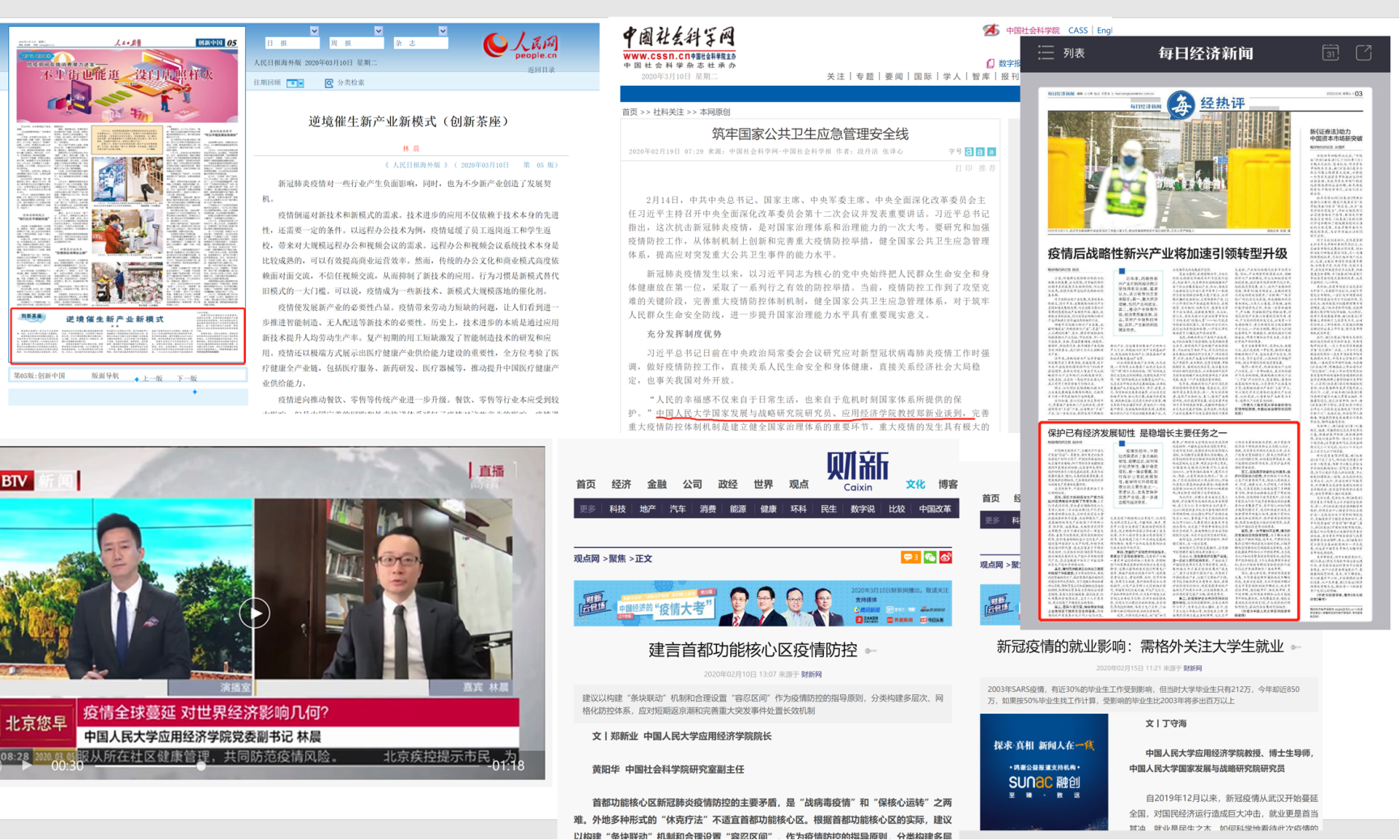Select the smallest font size option
1400x840 pixels.
coord(991,152)
